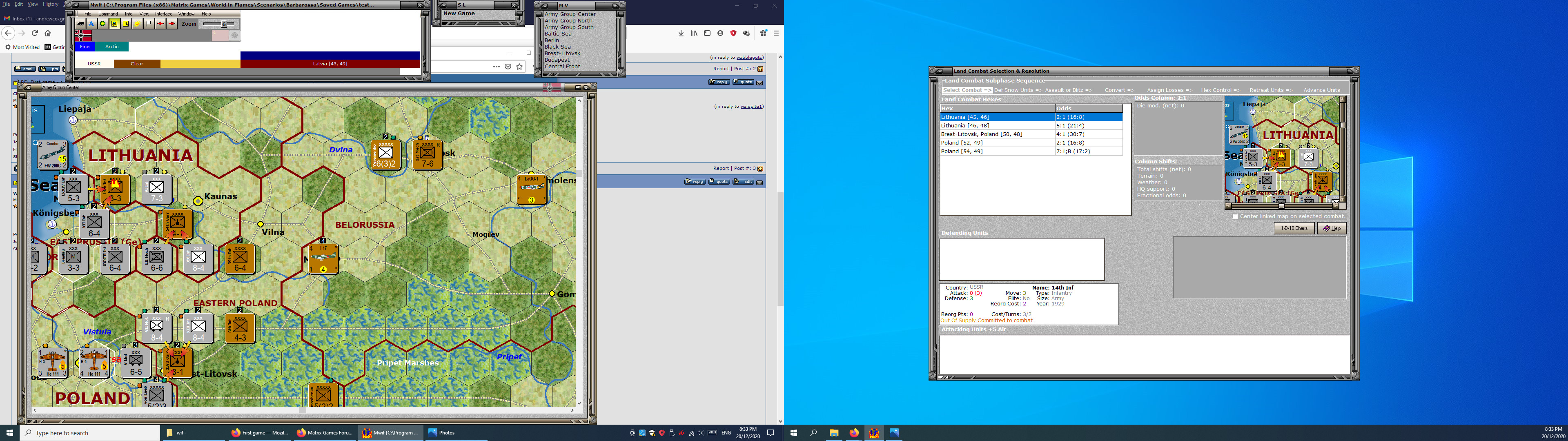The width and height of the screenshot is (1568, 441).
Task: Click the Help button in combat window
Action: tap(1332, 228)
